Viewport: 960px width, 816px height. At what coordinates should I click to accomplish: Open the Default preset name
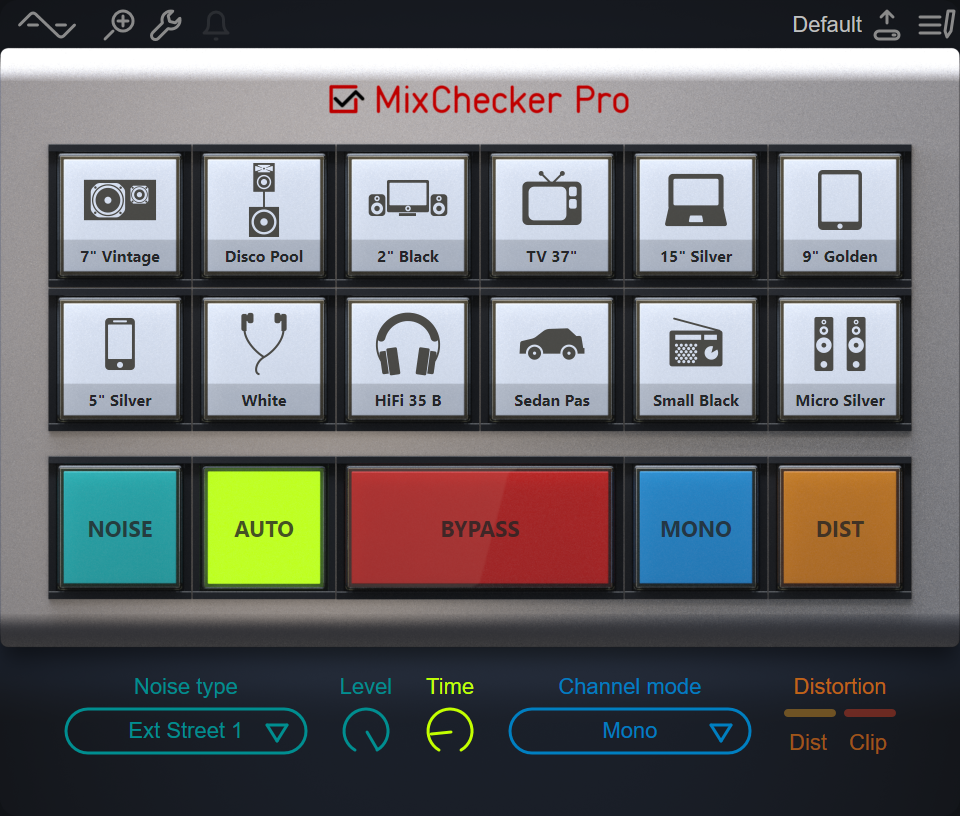827,24
